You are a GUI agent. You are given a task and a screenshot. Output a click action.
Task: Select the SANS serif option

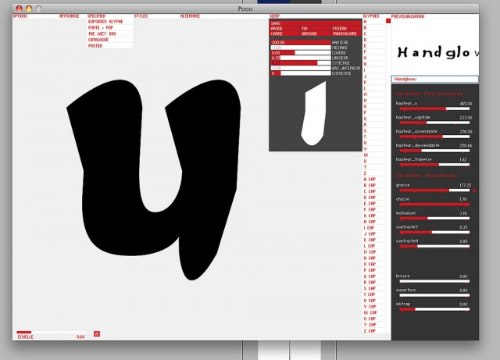click(x=276, y=24)
